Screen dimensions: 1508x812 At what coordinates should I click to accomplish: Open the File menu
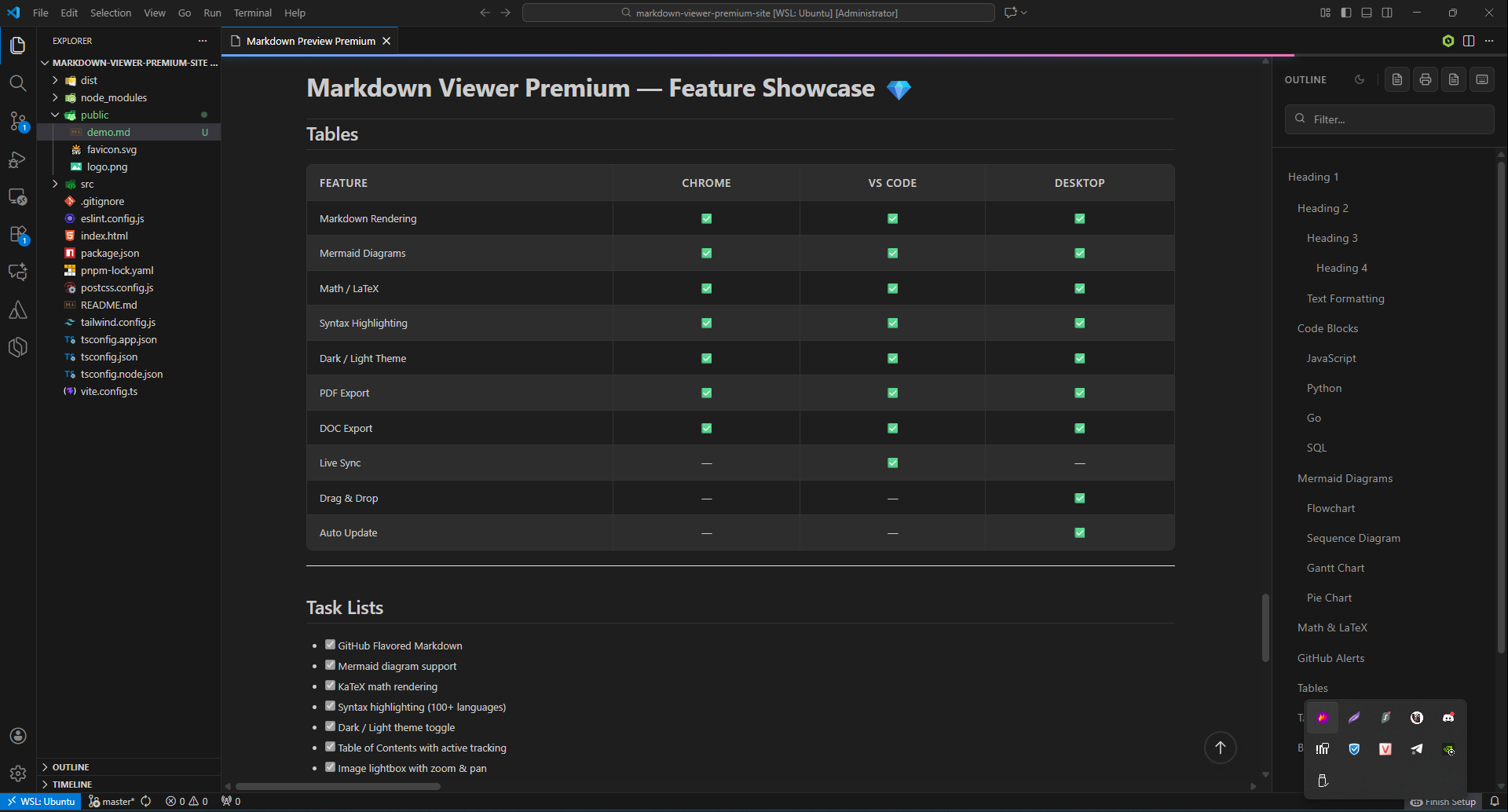[x=41, y=13]
